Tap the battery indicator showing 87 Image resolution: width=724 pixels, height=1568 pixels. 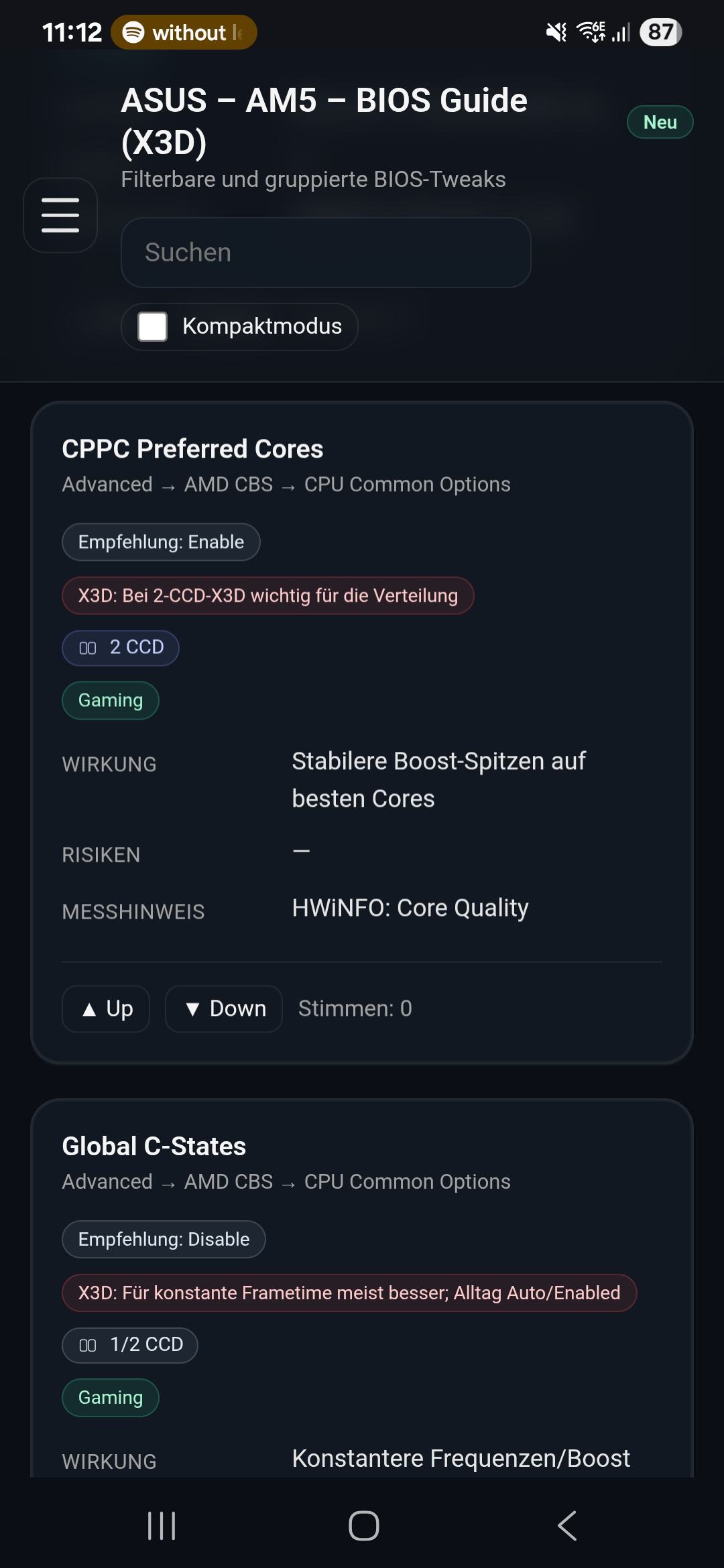click(660, 32)
